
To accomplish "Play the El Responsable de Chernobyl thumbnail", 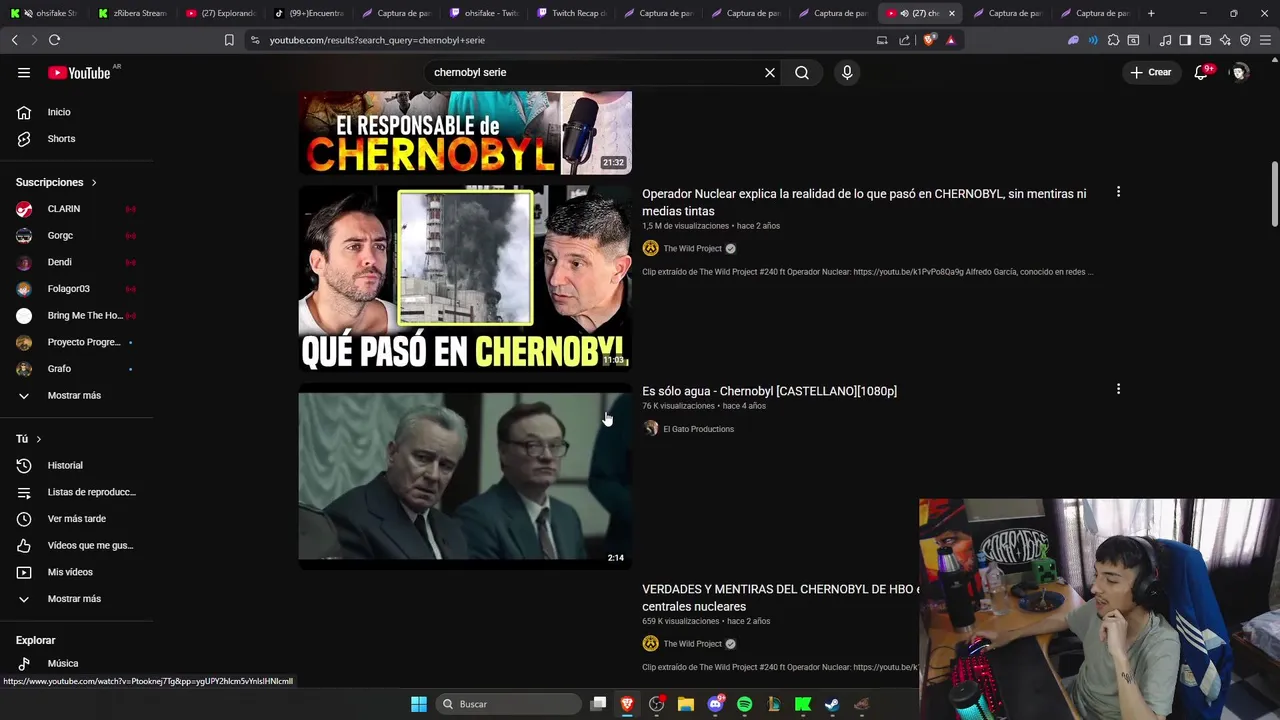I will [465, 132].
